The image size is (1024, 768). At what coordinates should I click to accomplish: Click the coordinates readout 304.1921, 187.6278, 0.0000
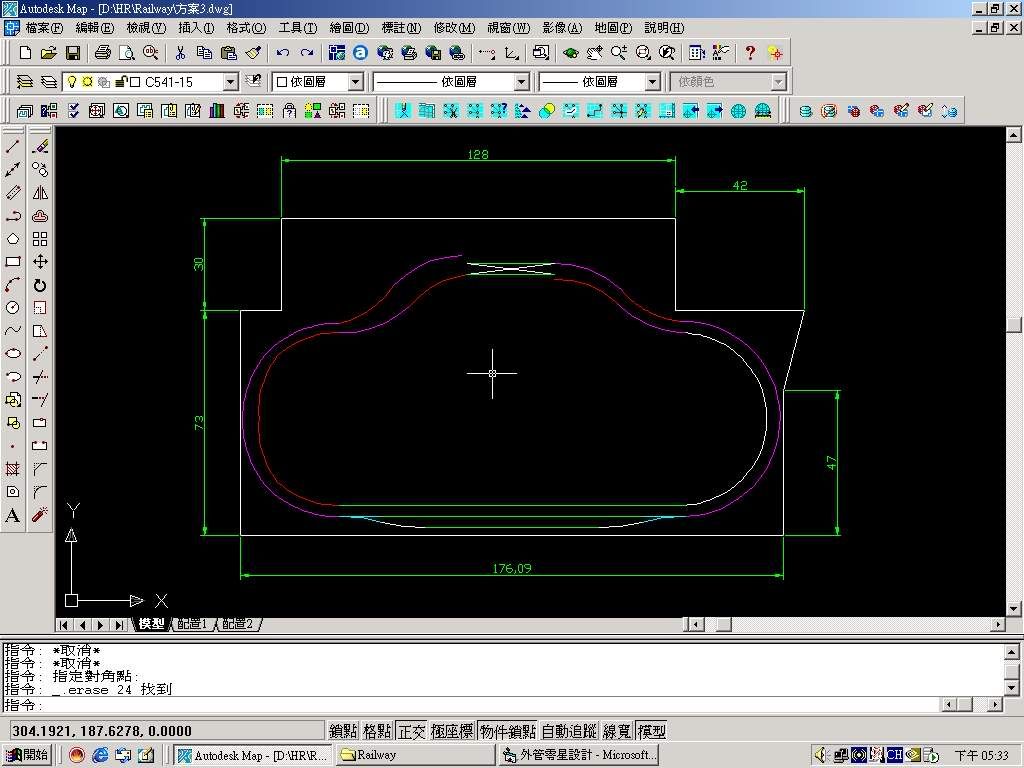pyautogui.click(x=168, y=731)
